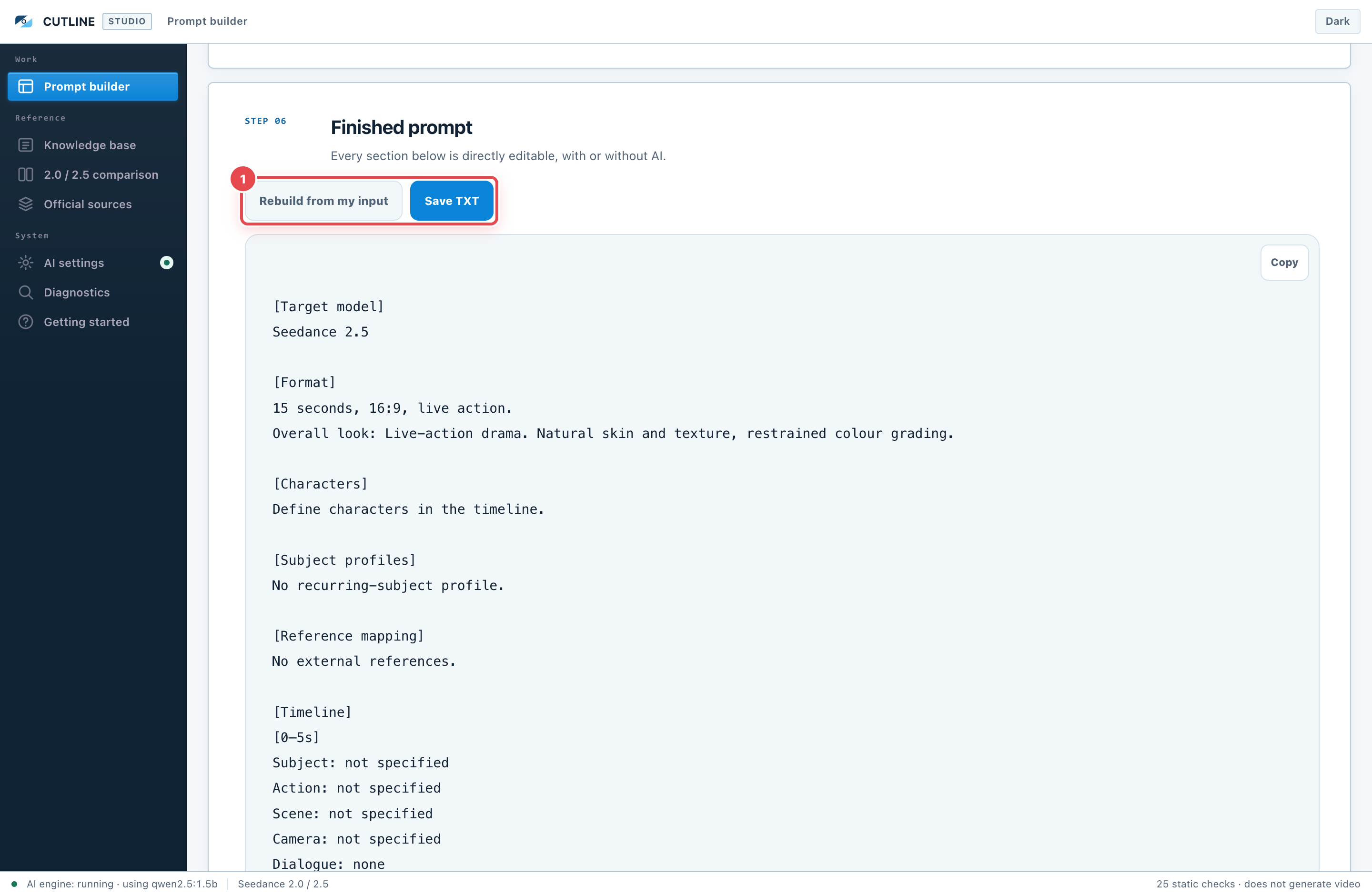The width and height of the screenshot is (1372, 896).
Task: Click 'Camera: not specified' line
Action: tap(356, 839)
